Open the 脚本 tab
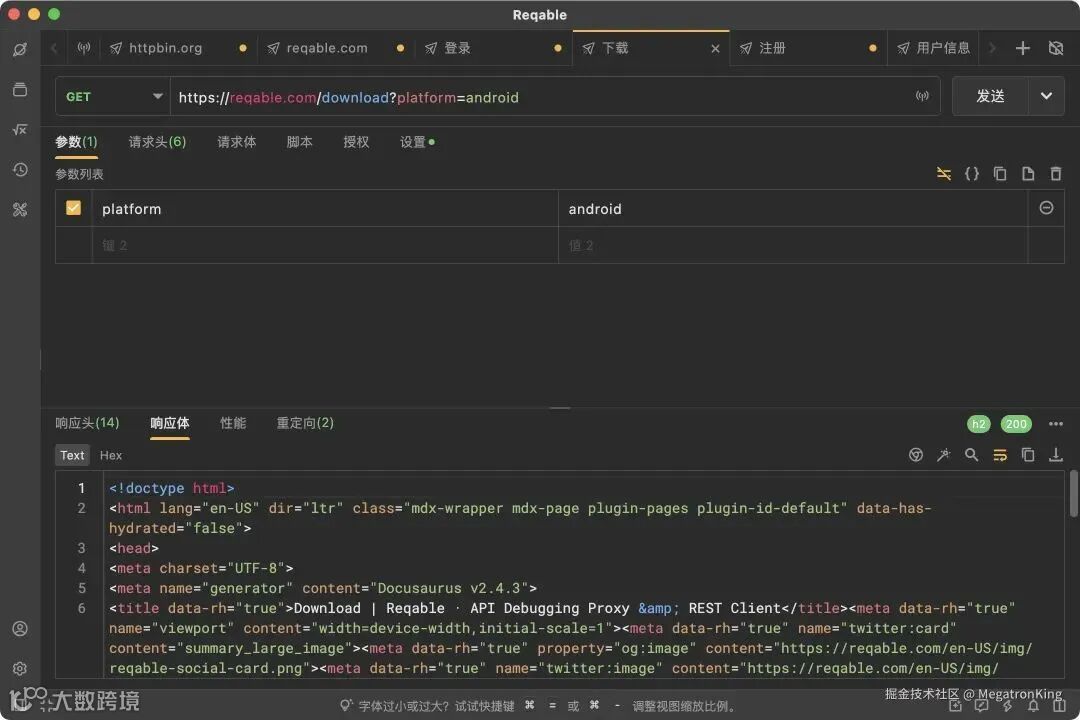This screenshot has width=1080, height=720. click(299, 142)
